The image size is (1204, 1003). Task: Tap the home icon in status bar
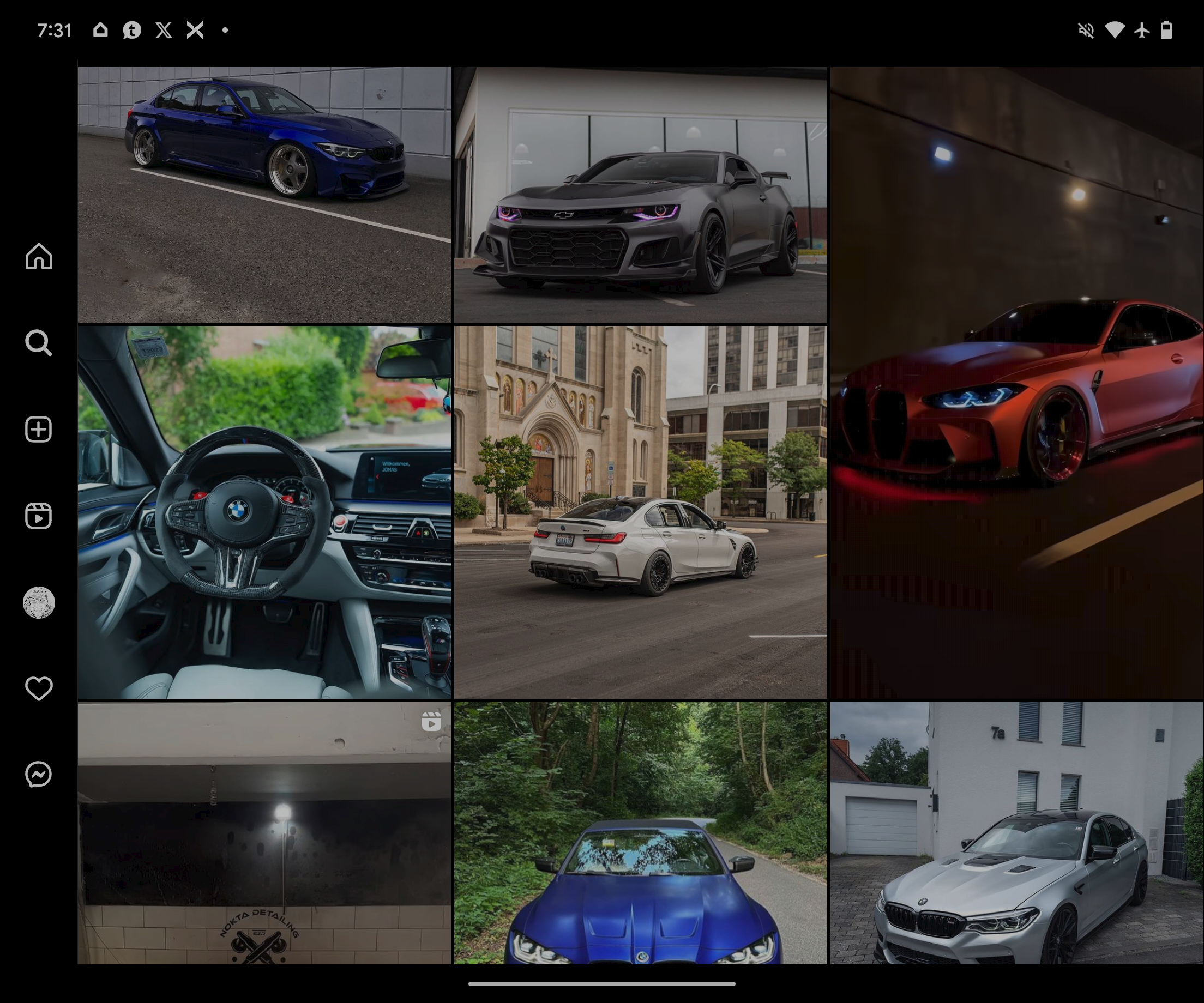coord(100,30)
